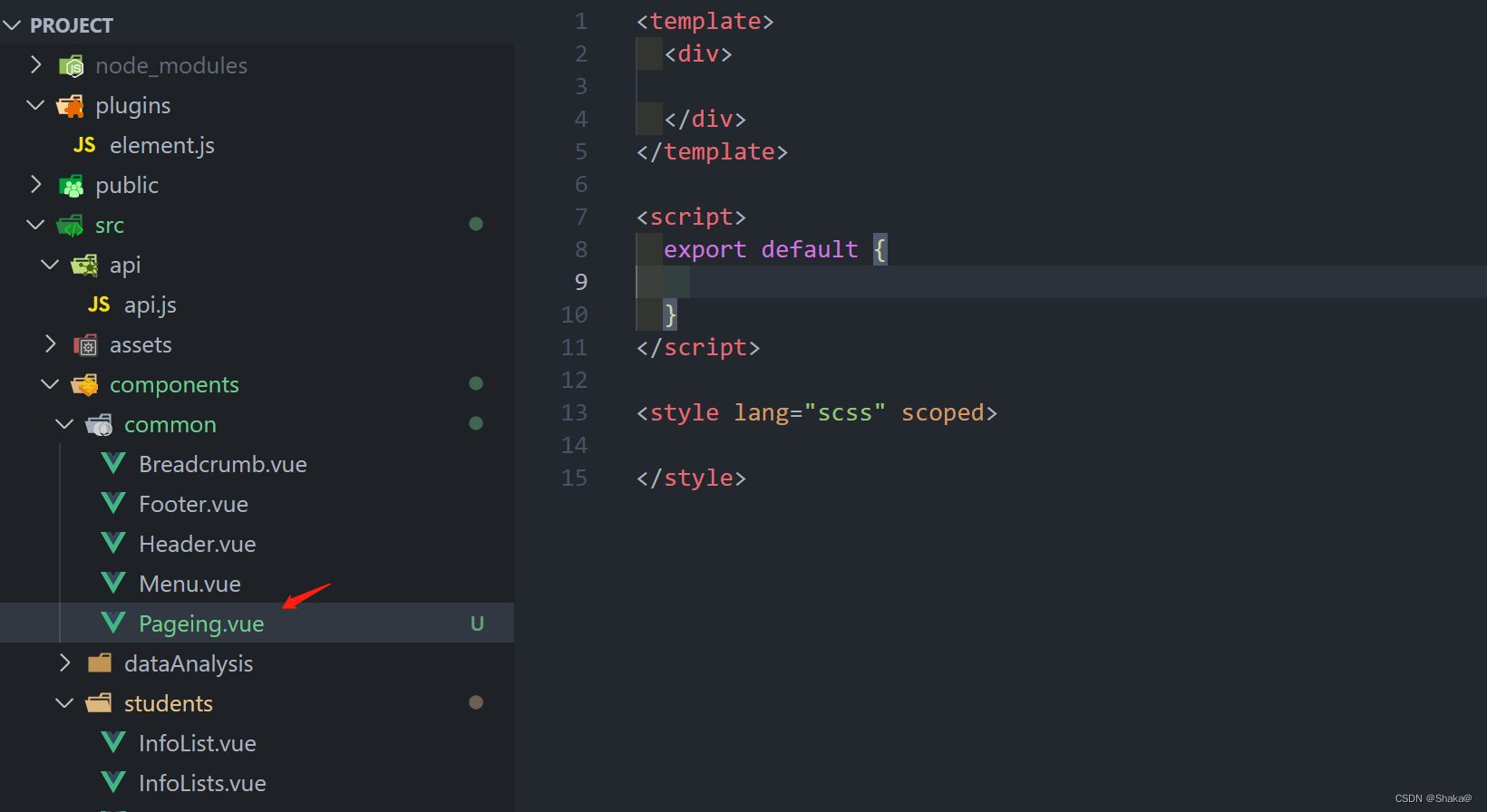Click the JS icon of api.js
This screenshot has width=1487, height=812.
point(99,304)
